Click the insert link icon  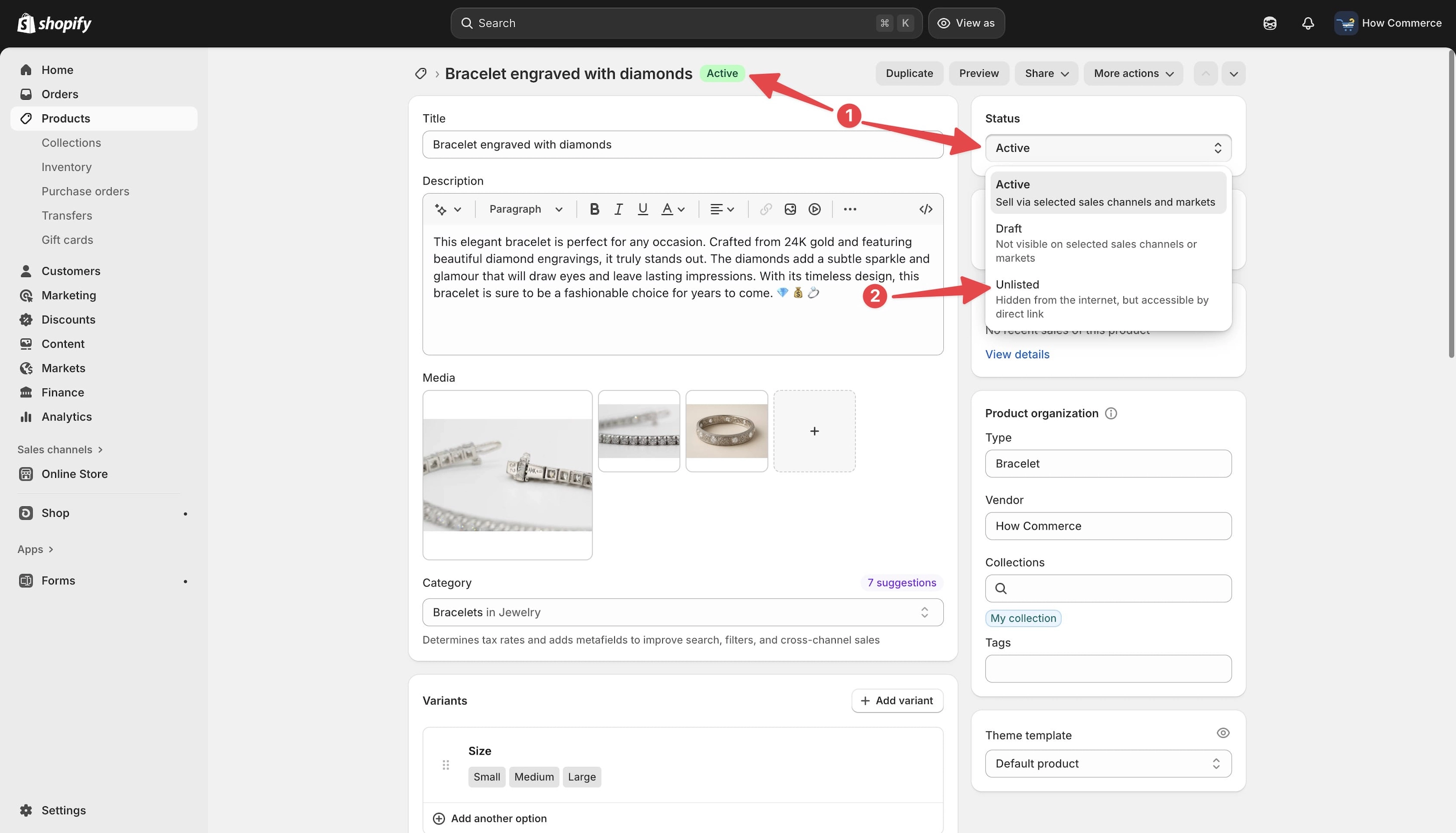click(765, 209)
